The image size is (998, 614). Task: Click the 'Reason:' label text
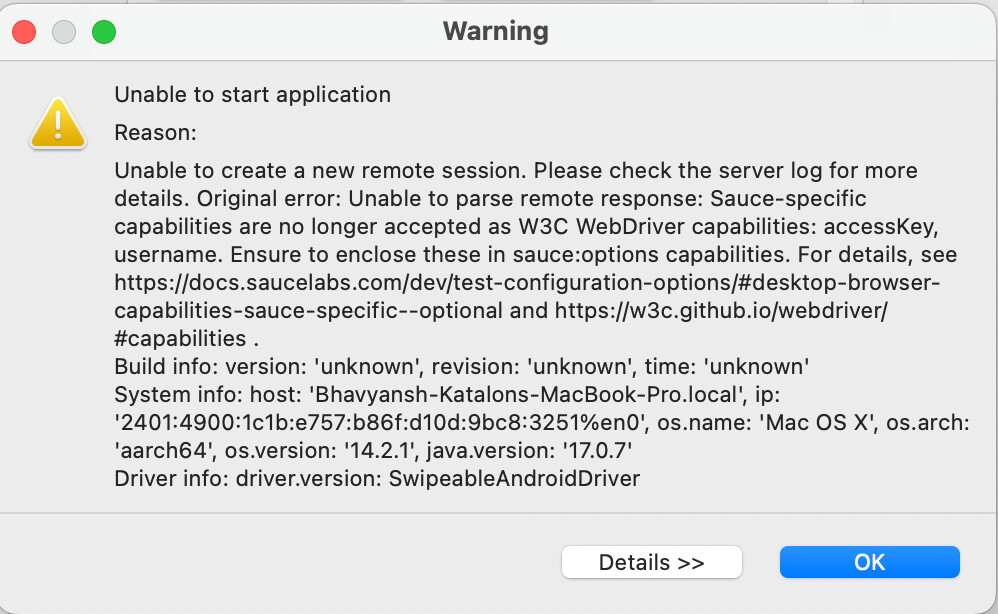pos(155,132)
